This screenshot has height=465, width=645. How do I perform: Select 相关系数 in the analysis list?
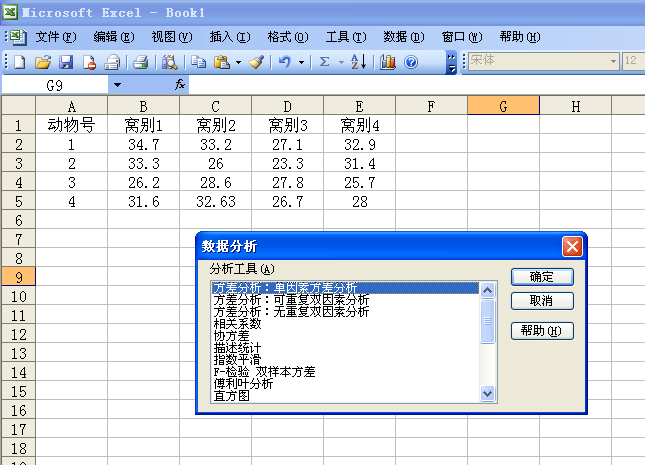[x=345, y=324]
